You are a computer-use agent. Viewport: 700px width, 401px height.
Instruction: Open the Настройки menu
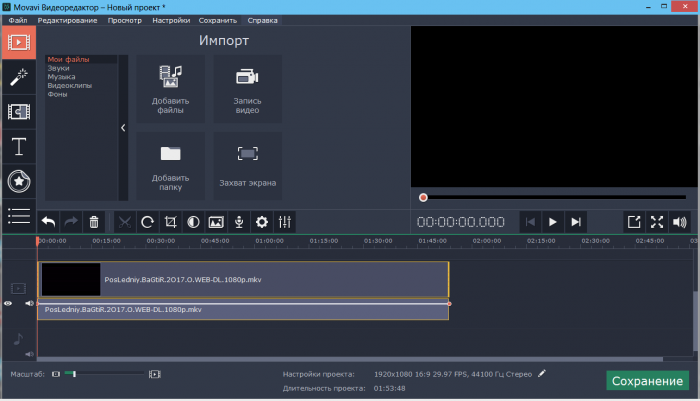(171, 20)
